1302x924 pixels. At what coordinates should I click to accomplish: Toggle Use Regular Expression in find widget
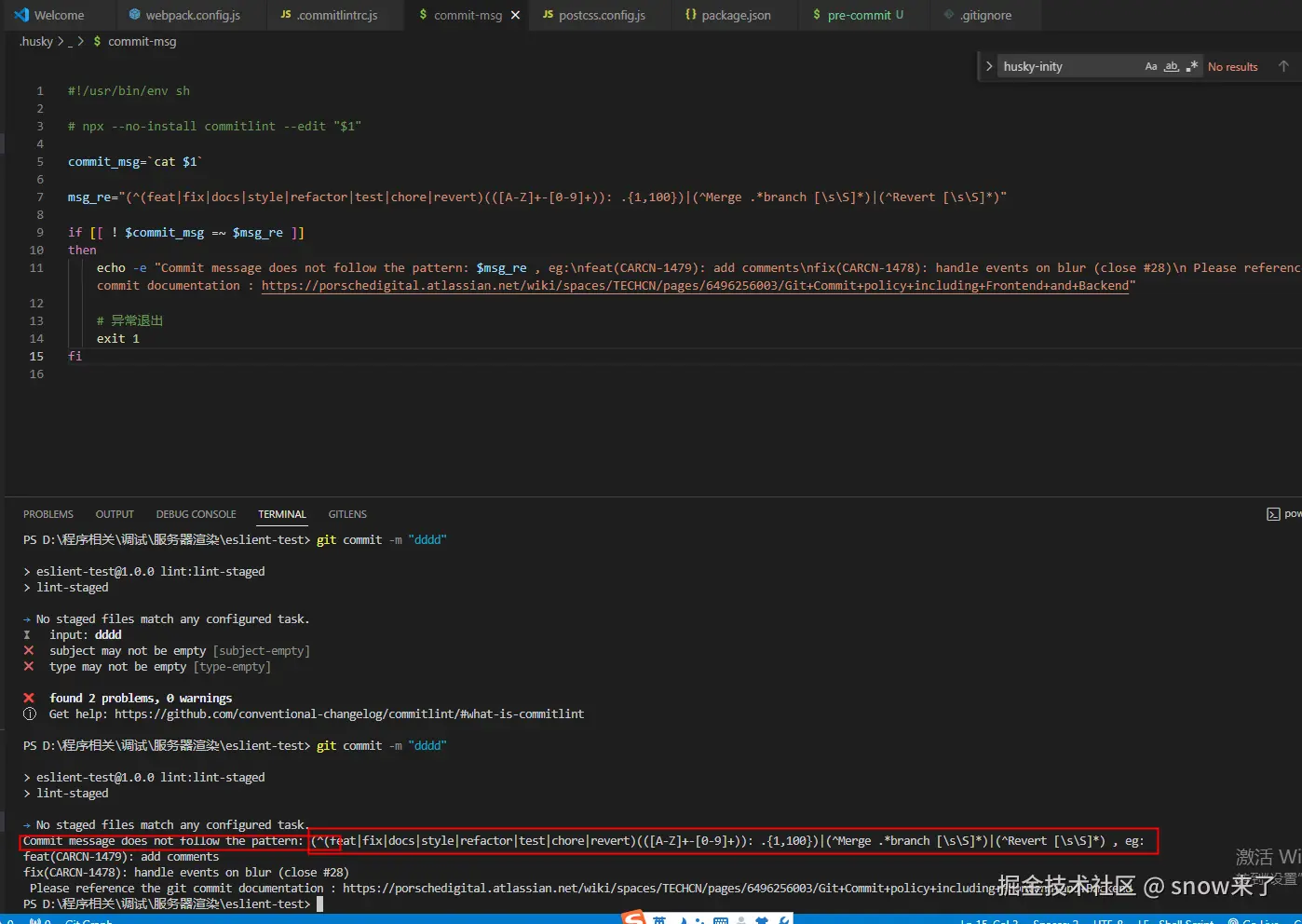point(1192,66)
